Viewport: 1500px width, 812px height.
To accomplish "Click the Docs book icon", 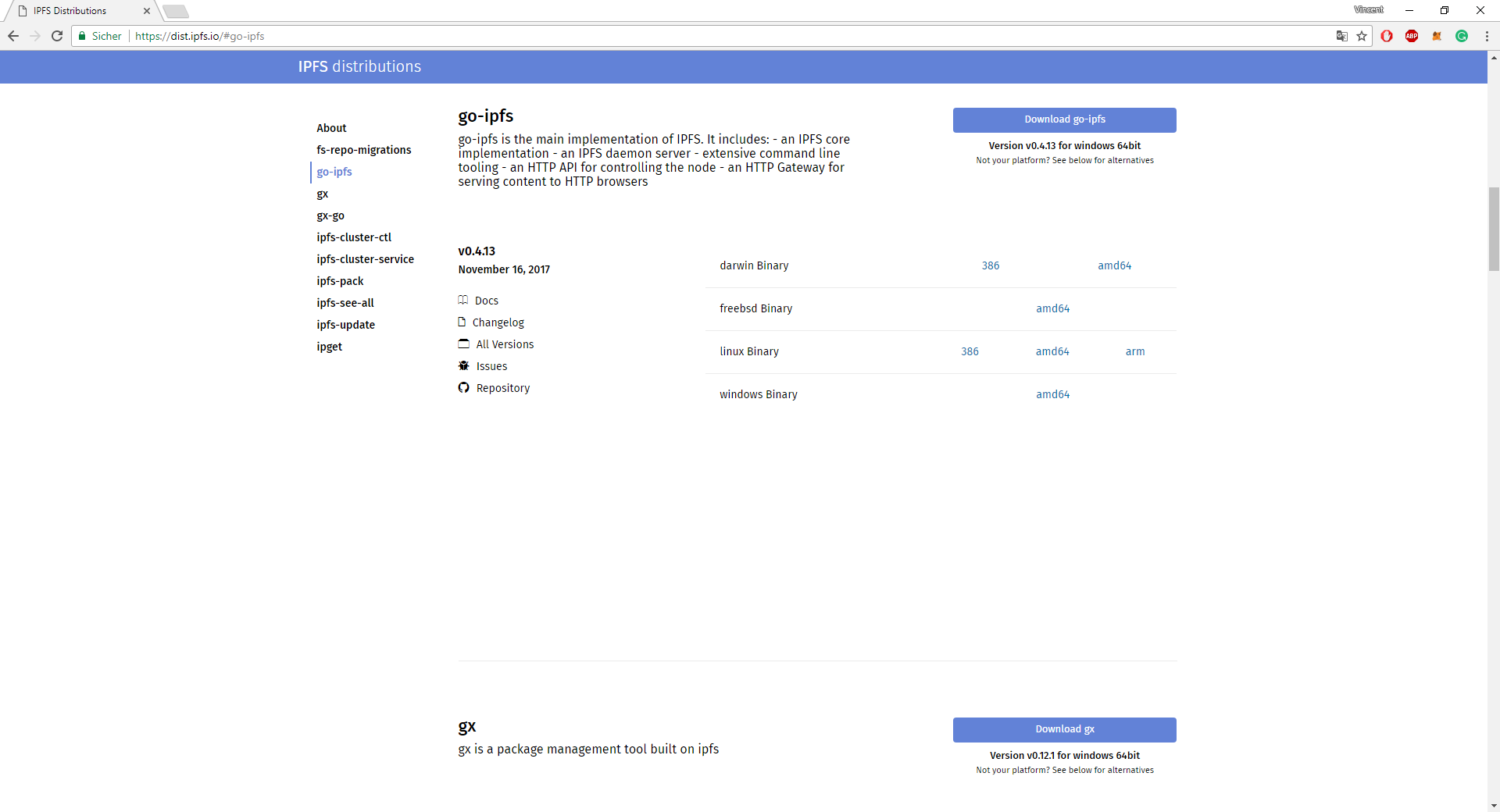I will coord(463,300).
